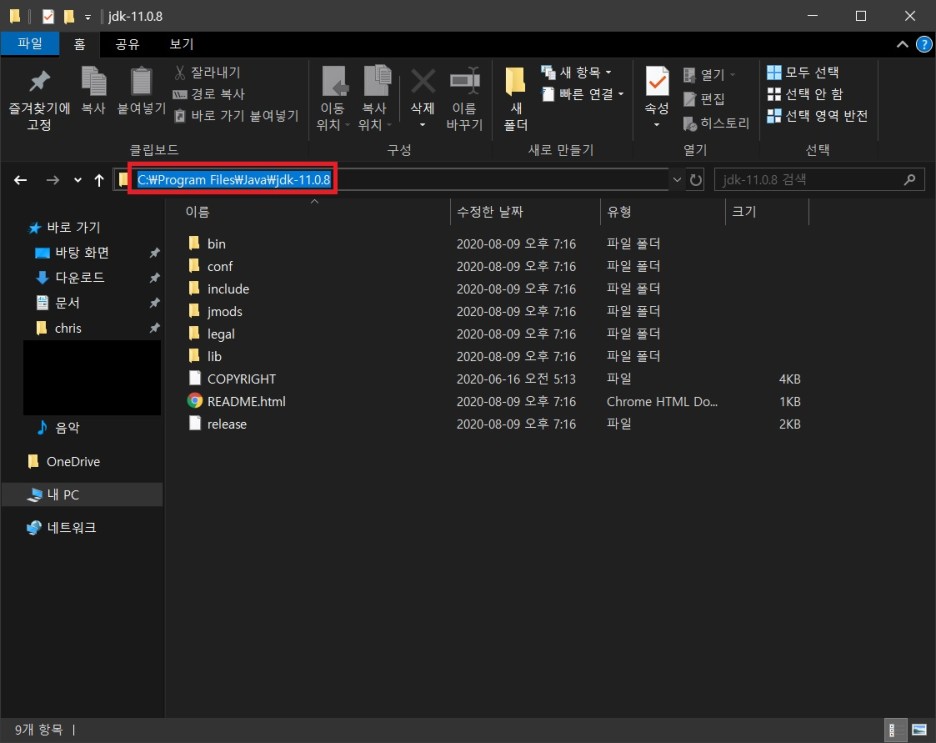
Task: Open the recent locations dropdown arrow
Action: (x=78, y=180)
